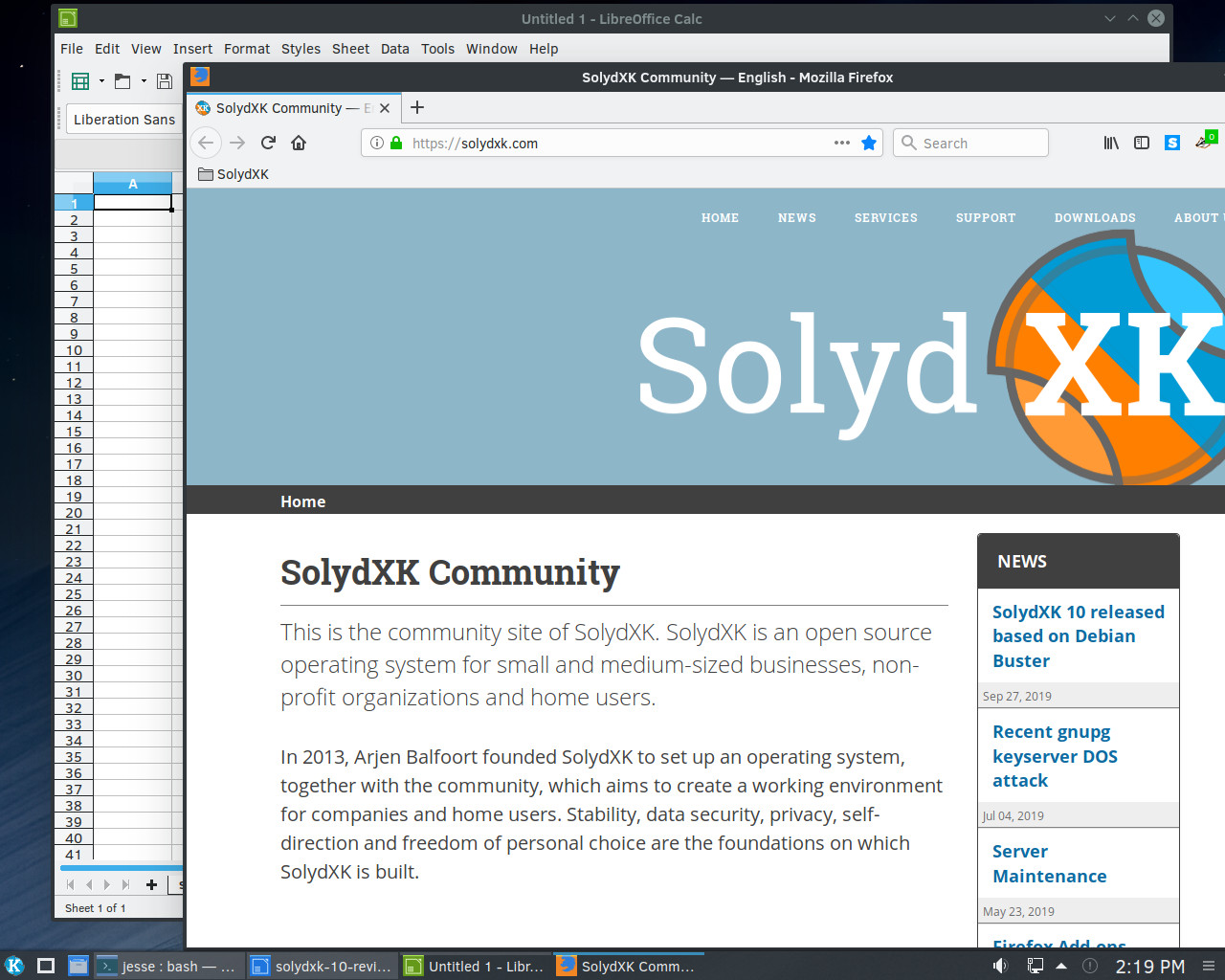Click the green padlock security icon

(x=396, y=143)
